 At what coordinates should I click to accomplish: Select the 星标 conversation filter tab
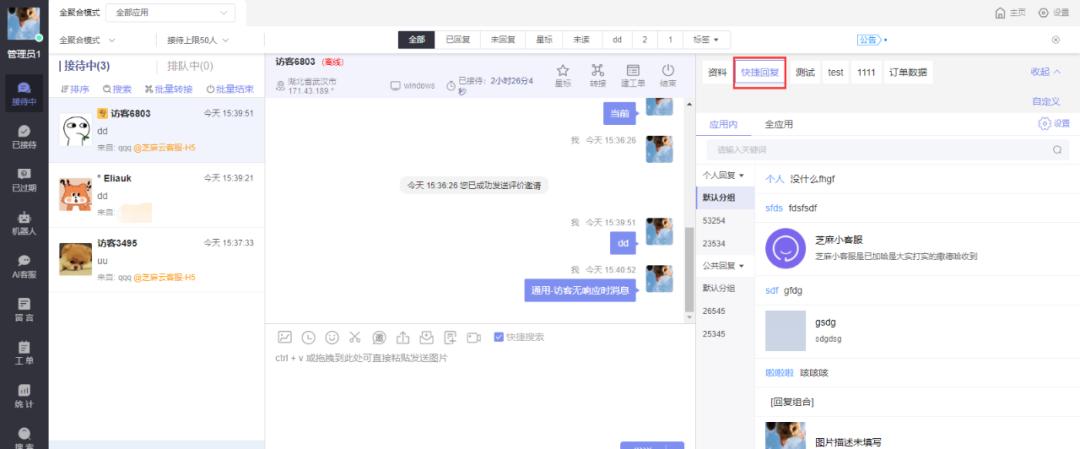[544, 40]
